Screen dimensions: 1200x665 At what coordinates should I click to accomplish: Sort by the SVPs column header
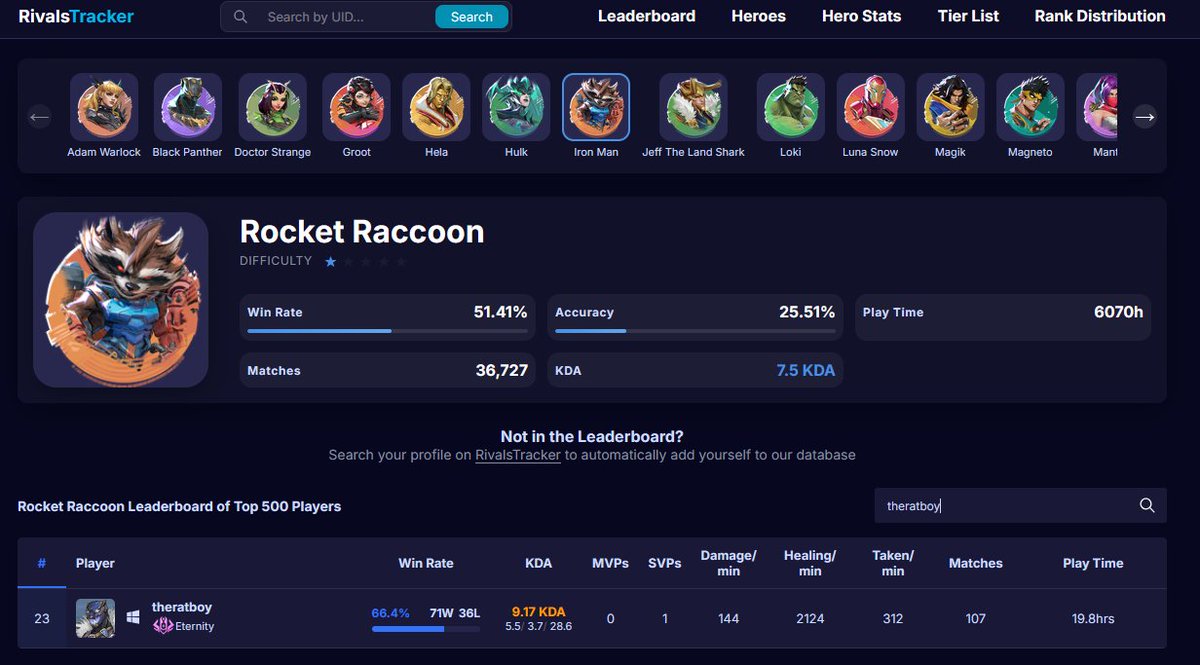coord(664,563)
